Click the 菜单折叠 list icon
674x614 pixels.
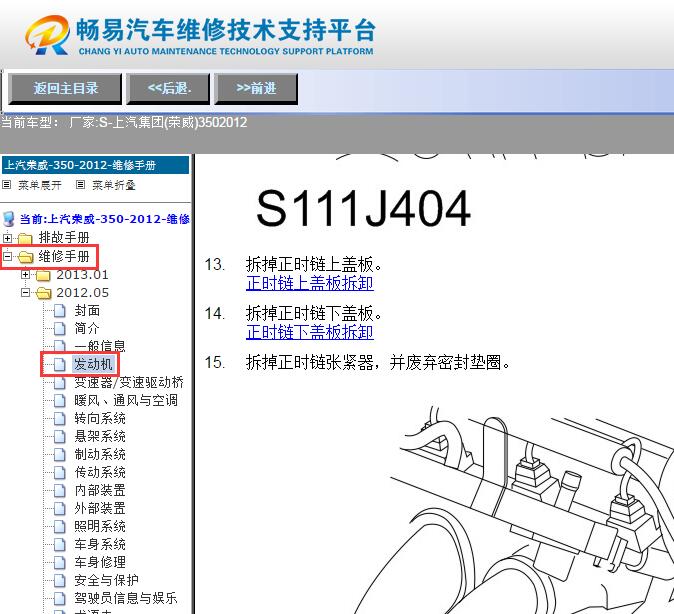click(x=80, y=185)
